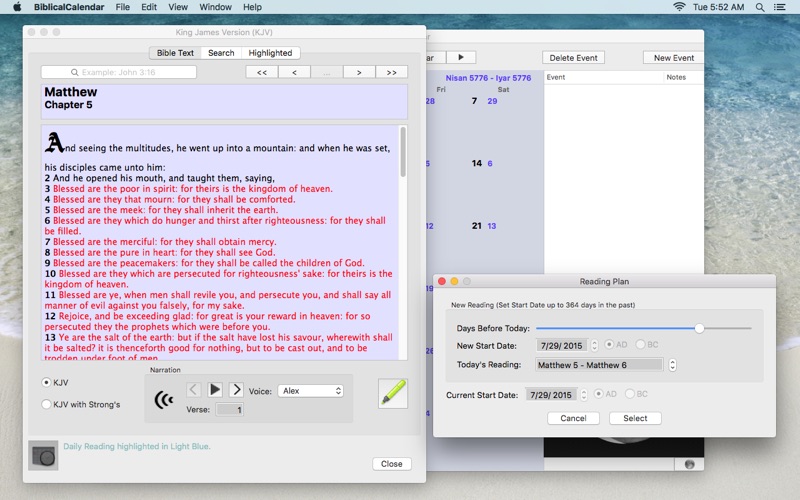
Task: Click calendar day 7 on Saturday
Action: (474, 101)
